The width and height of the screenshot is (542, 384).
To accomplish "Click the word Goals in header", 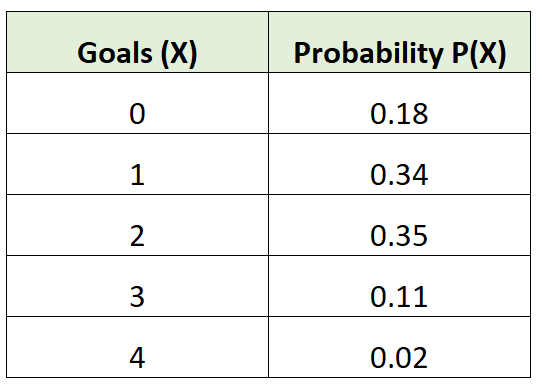I will (x=115, y=53).
